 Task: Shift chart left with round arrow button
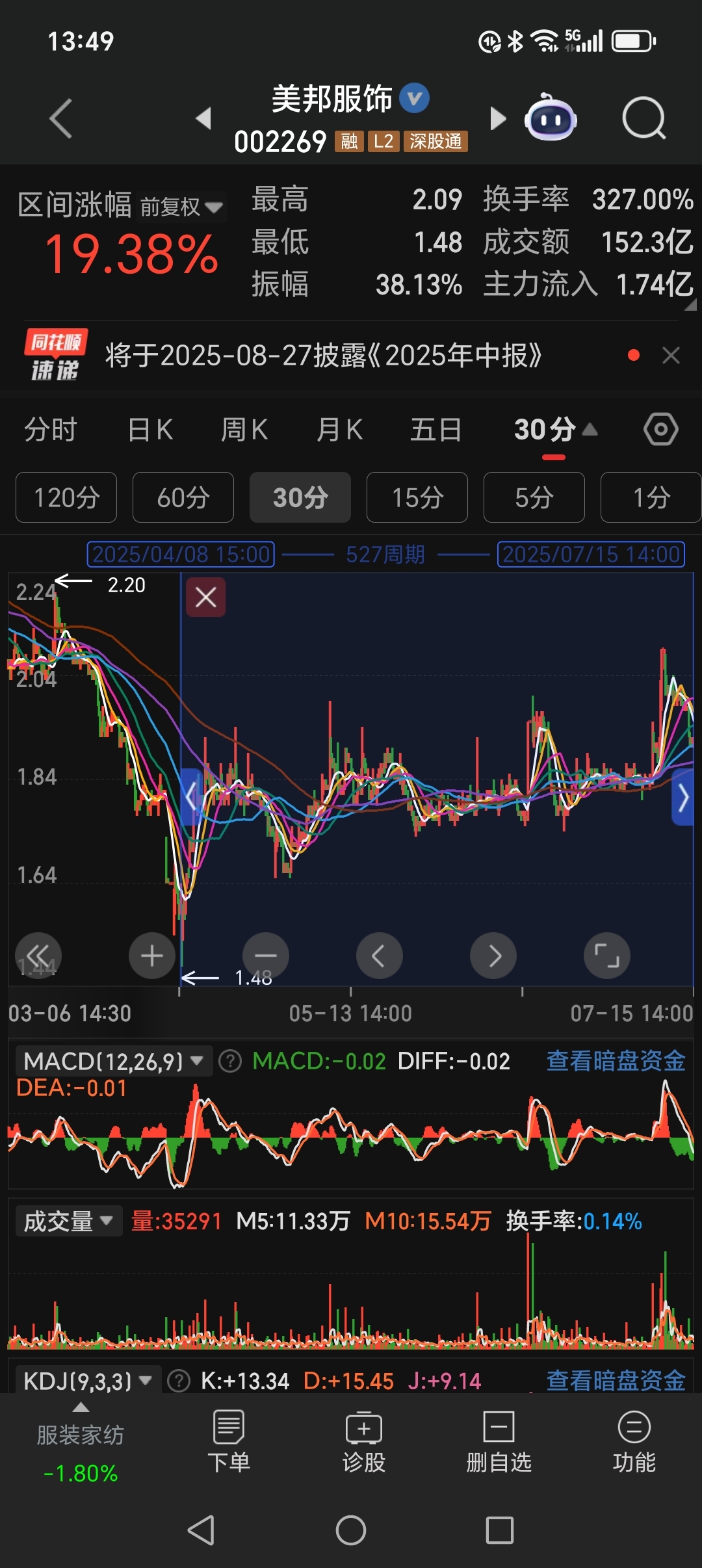[380, 956]
